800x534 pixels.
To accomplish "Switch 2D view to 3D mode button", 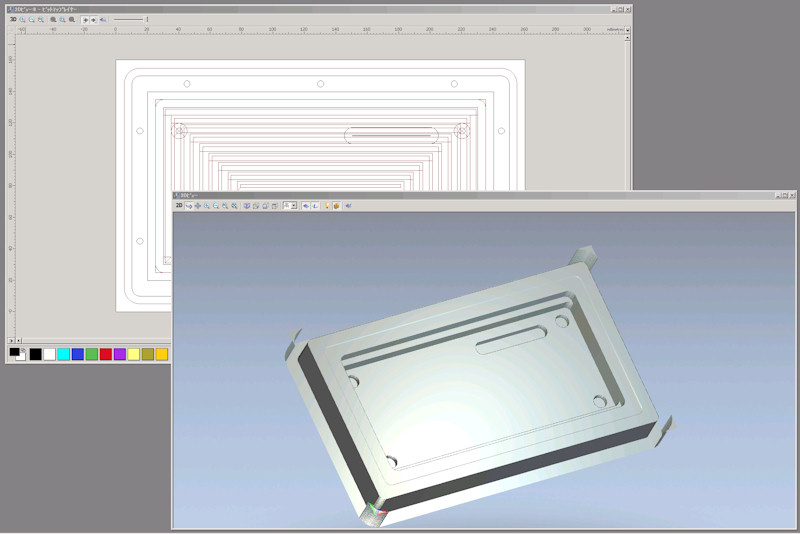I will point(13,19).
